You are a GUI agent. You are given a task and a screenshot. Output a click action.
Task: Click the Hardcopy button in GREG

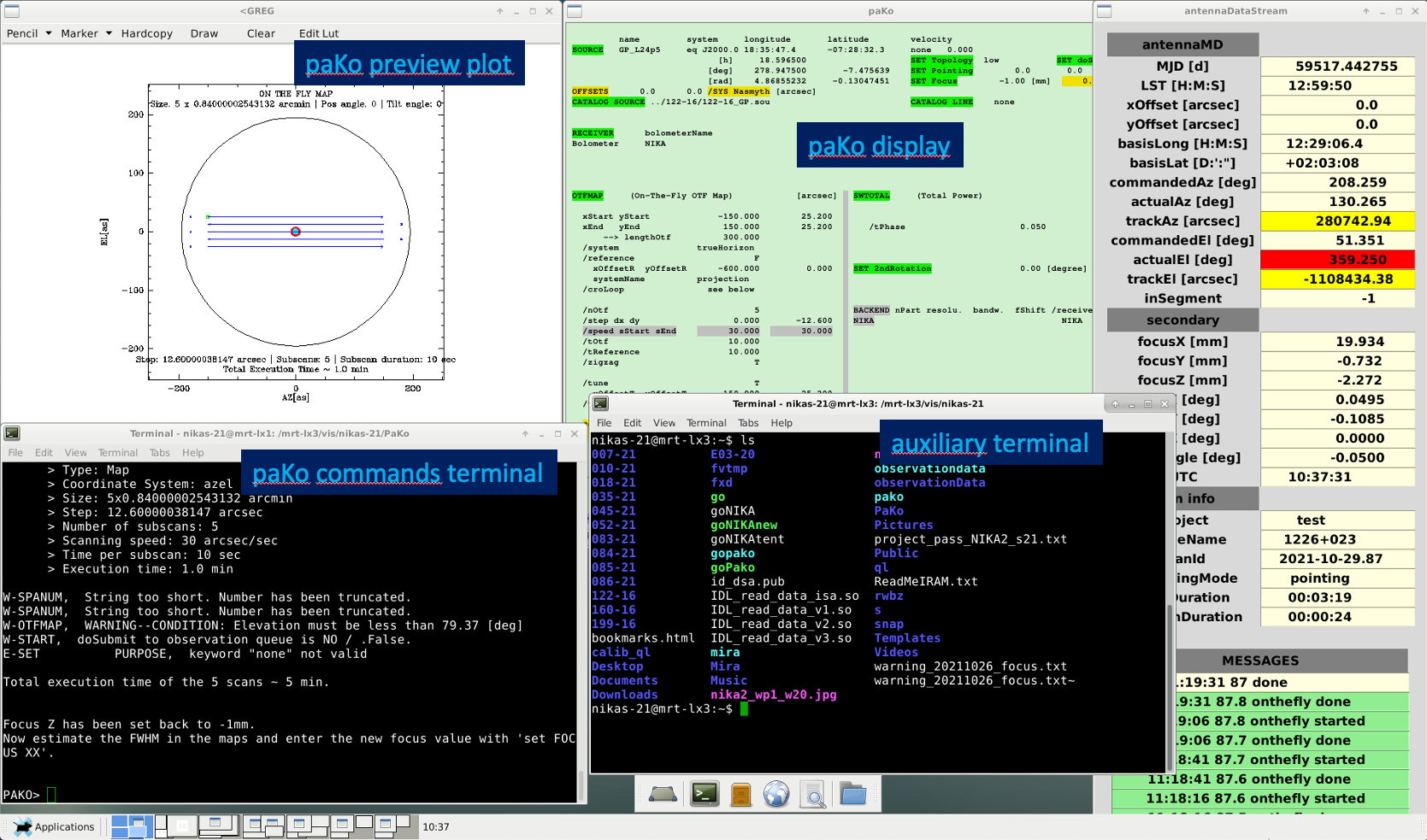[147, 33]
